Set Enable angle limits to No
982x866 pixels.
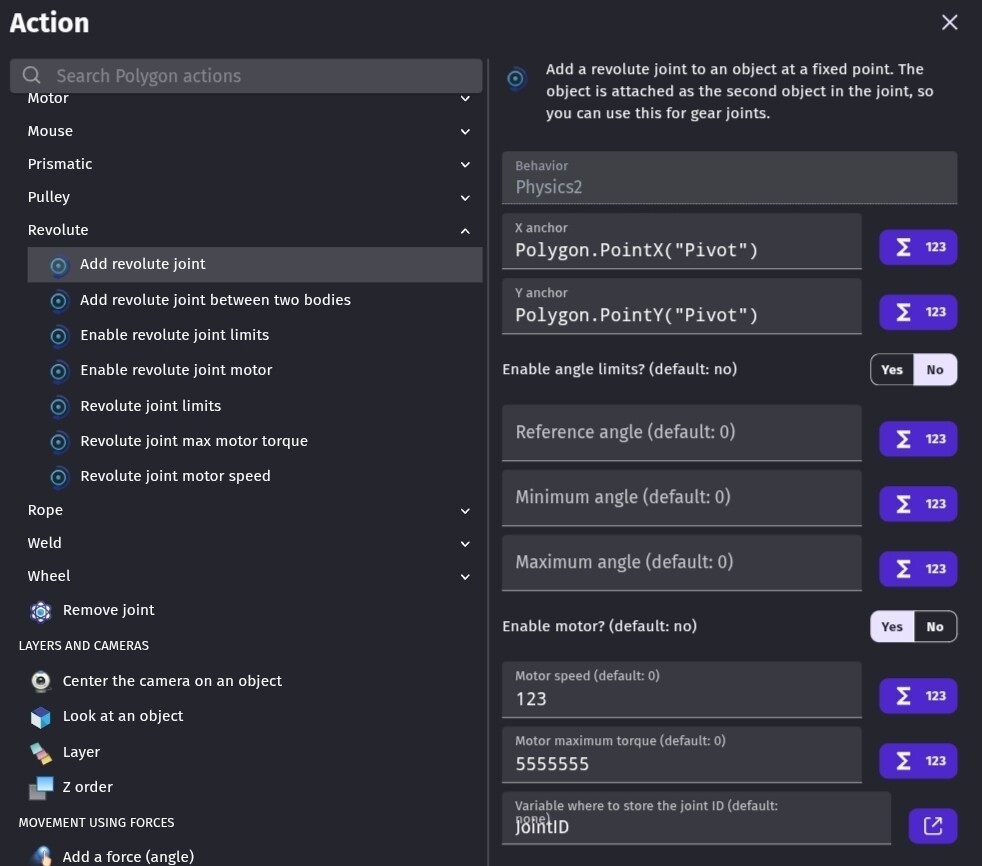pyautogui.click(x=935, y=370)
